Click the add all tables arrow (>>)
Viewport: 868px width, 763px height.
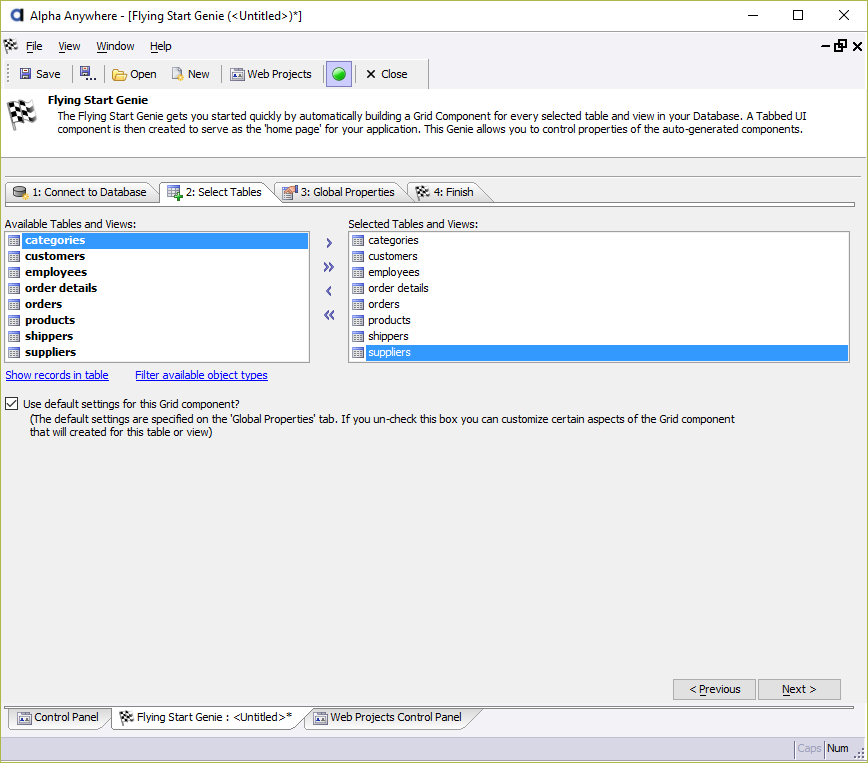click(x=329, y=267)
